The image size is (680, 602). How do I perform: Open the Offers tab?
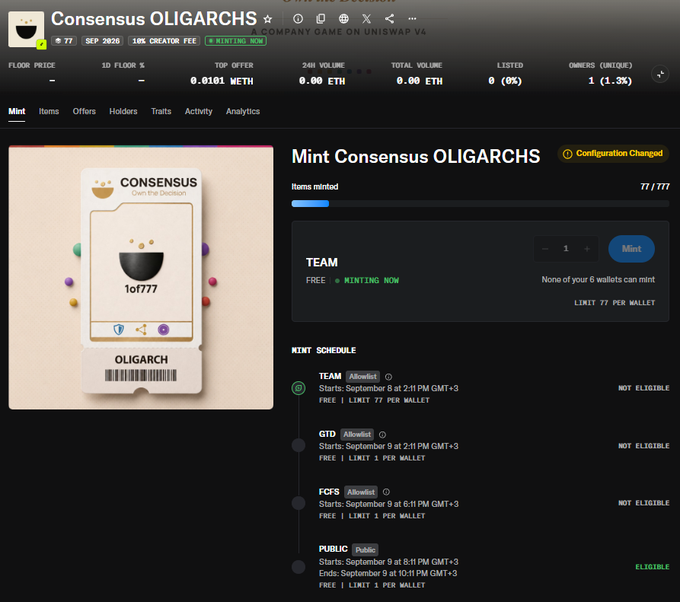pyautogui.click(x=84, y=111)
